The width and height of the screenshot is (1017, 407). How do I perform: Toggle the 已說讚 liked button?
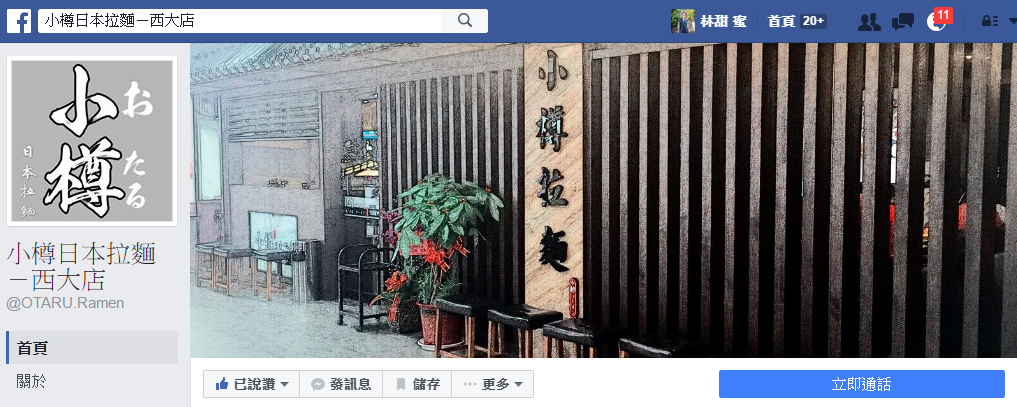[251, 384]
